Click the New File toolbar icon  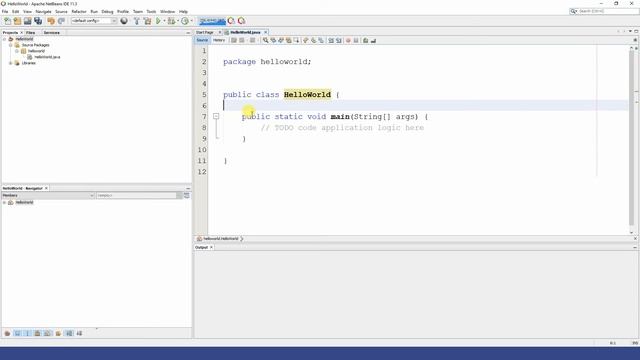point(7,21)
